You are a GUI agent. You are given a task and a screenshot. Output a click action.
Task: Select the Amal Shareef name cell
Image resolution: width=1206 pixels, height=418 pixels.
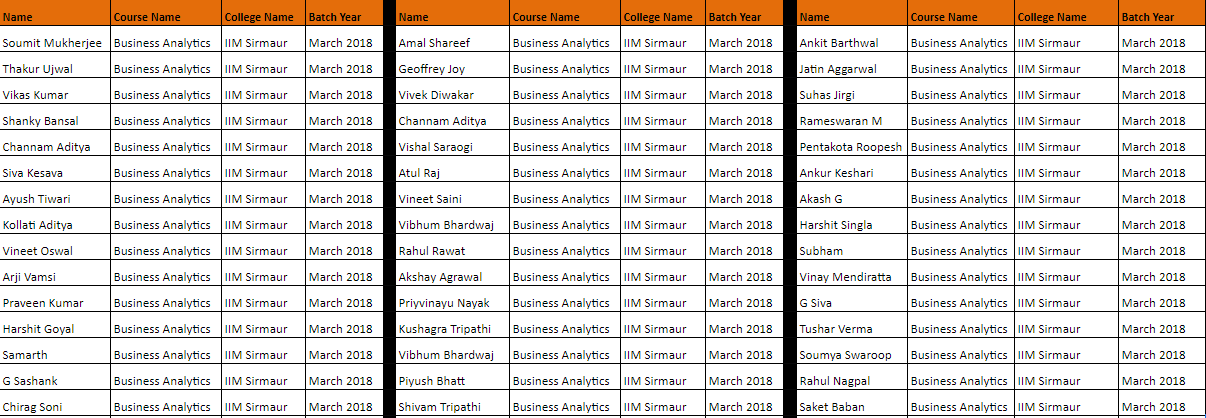[x=452, y=43]
